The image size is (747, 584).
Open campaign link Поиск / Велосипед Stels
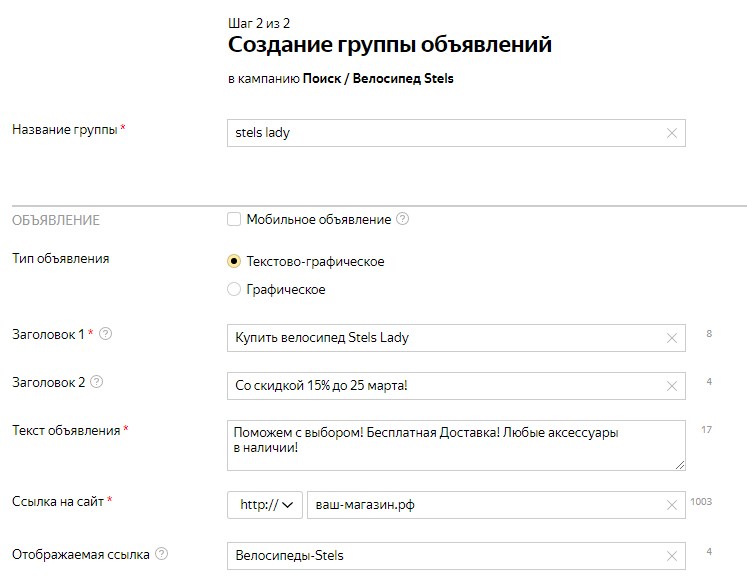(378, 79)
